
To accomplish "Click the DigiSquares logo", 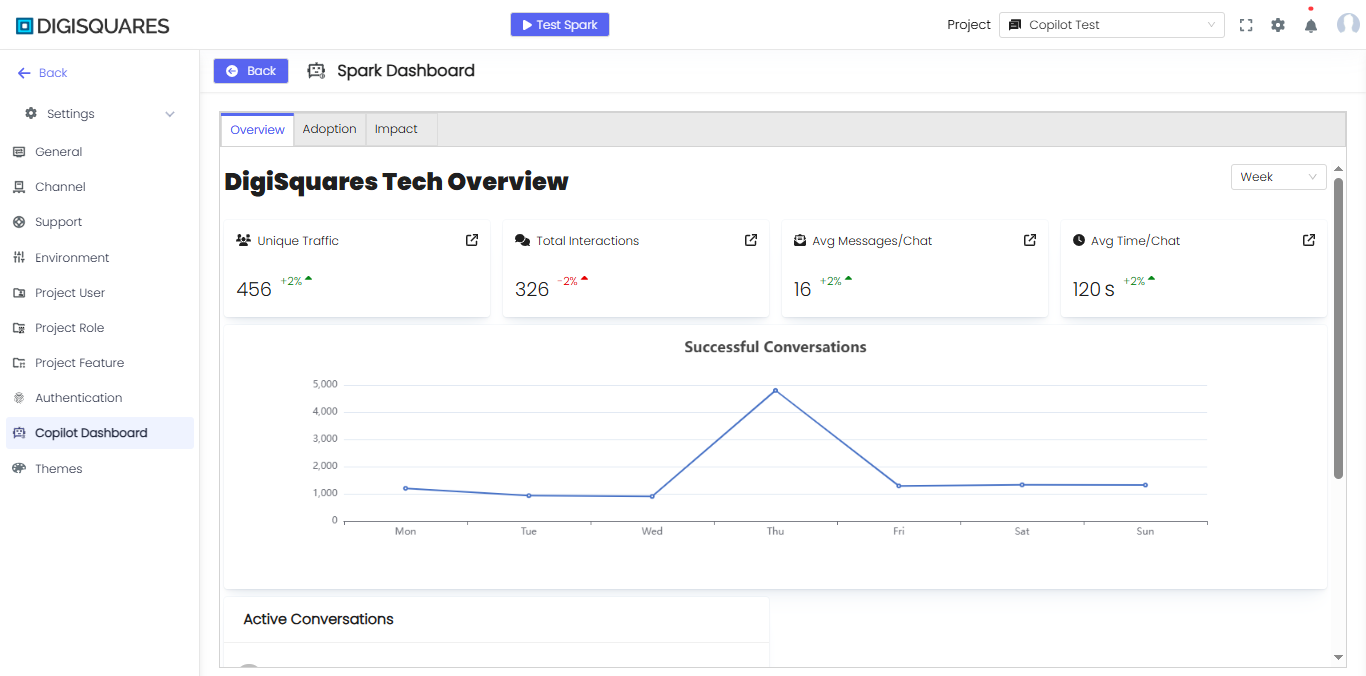I will point(93,26).
